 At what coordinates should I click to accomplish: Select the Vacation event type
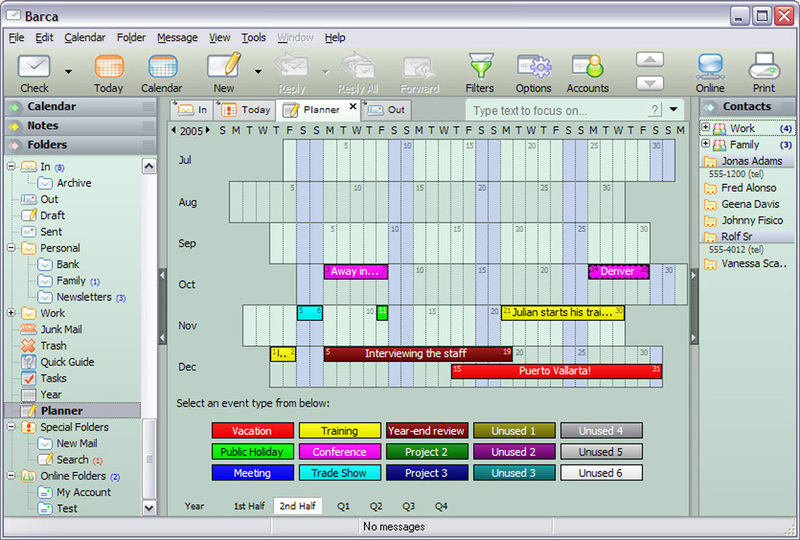click(253, 431)
